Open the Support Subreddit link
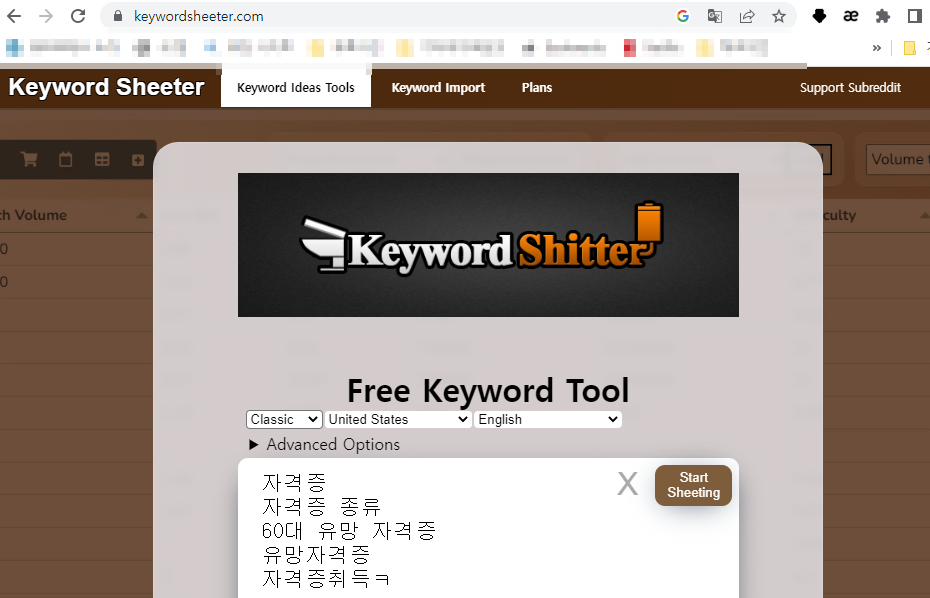930x598 pixels. pos(850,88)
